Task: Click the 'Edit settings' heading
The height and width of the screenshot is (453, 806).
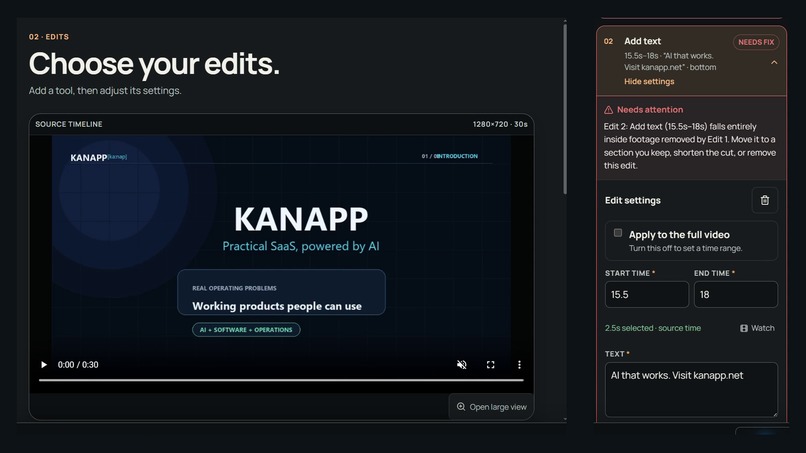Action: pyautogui.click(x=633, y=201)
